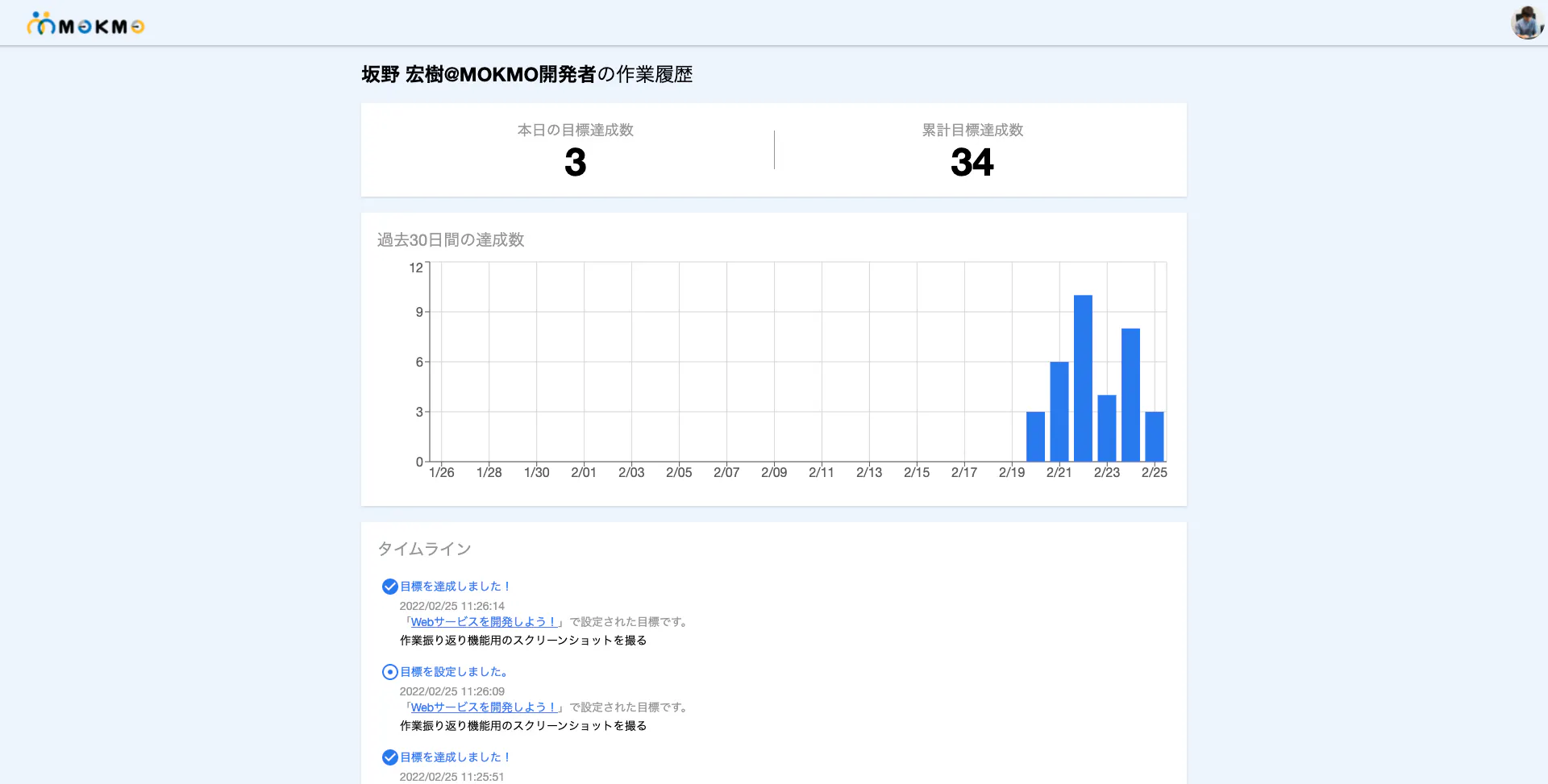The width and height of the screenshot is (1548, 784).
Task: Click the MOKMO logo in the header
Action: tap(85, 25)
